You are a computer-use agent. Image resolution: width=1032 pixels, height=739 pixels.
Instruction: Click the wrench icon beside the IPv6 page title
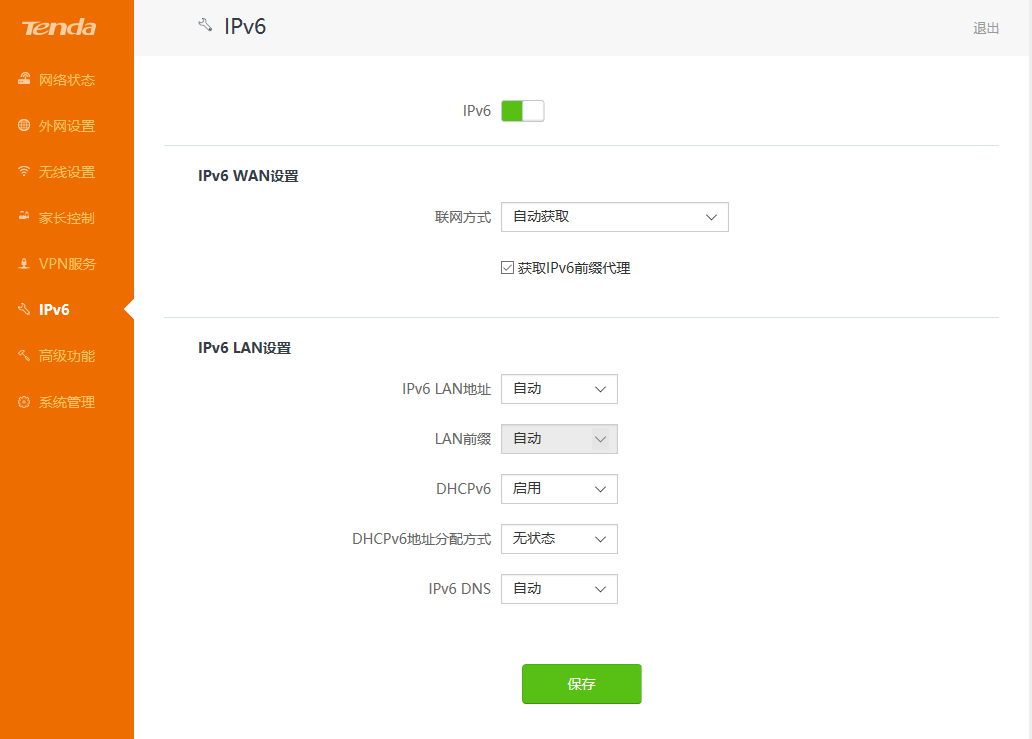[x=205, y=25]
